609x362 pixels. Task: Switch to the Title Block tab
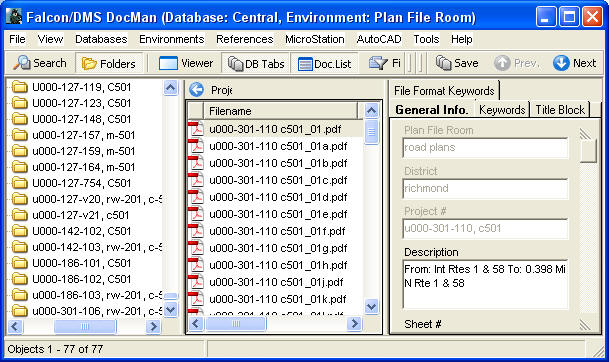point(560,110)
